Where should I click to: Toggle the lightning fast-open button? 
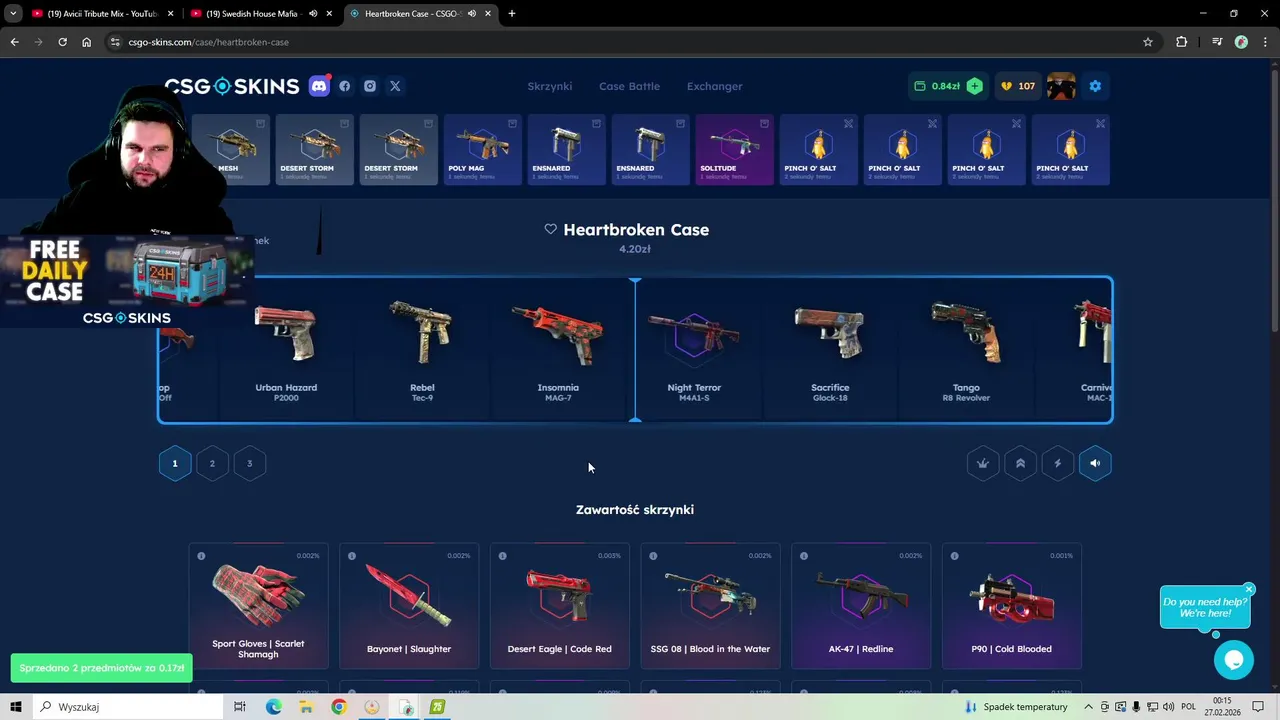coord(1058,463)
